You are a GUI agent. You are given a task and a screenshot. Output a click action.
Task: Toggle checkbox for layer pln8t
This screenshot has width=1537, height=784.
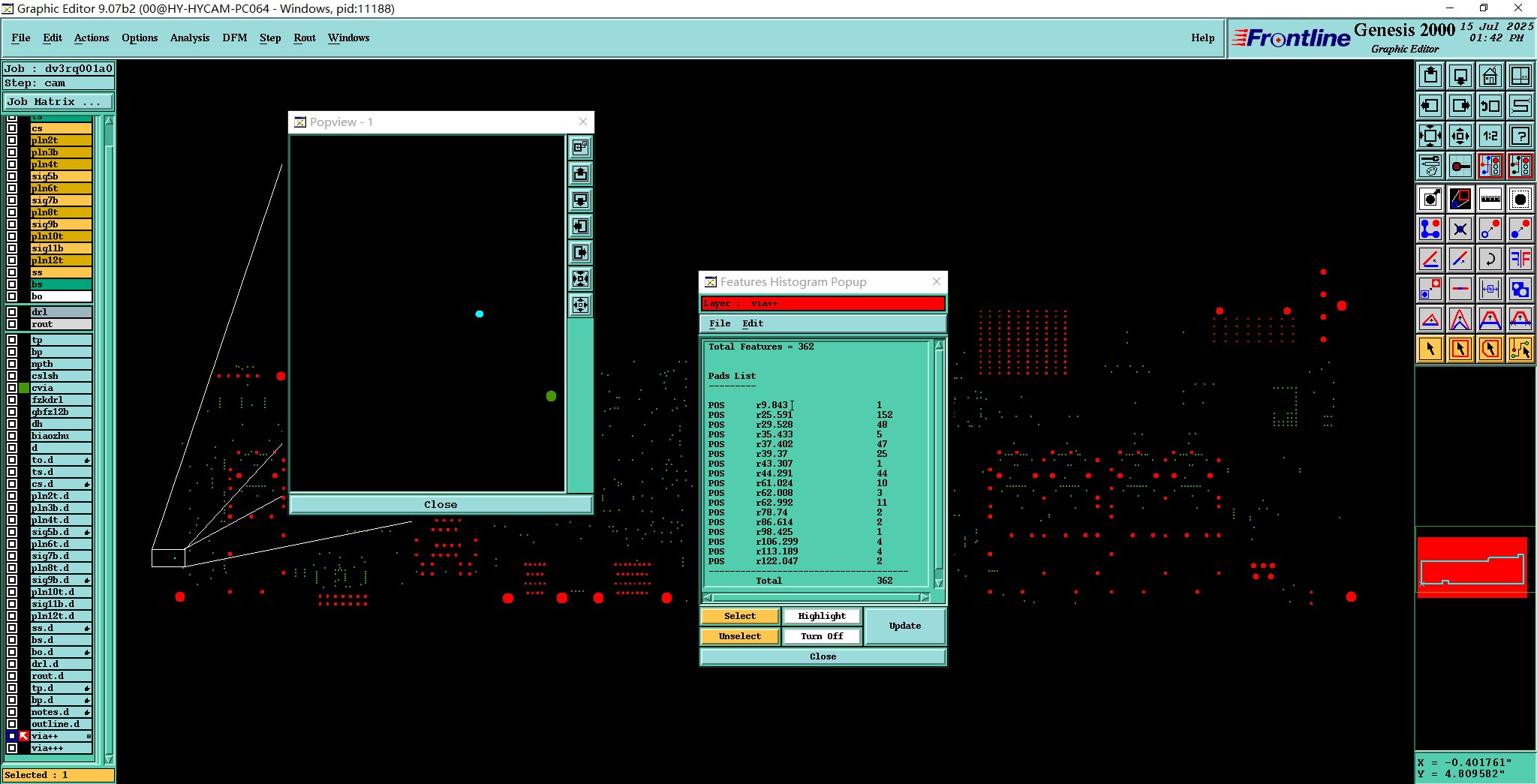(x=12, y=212)
